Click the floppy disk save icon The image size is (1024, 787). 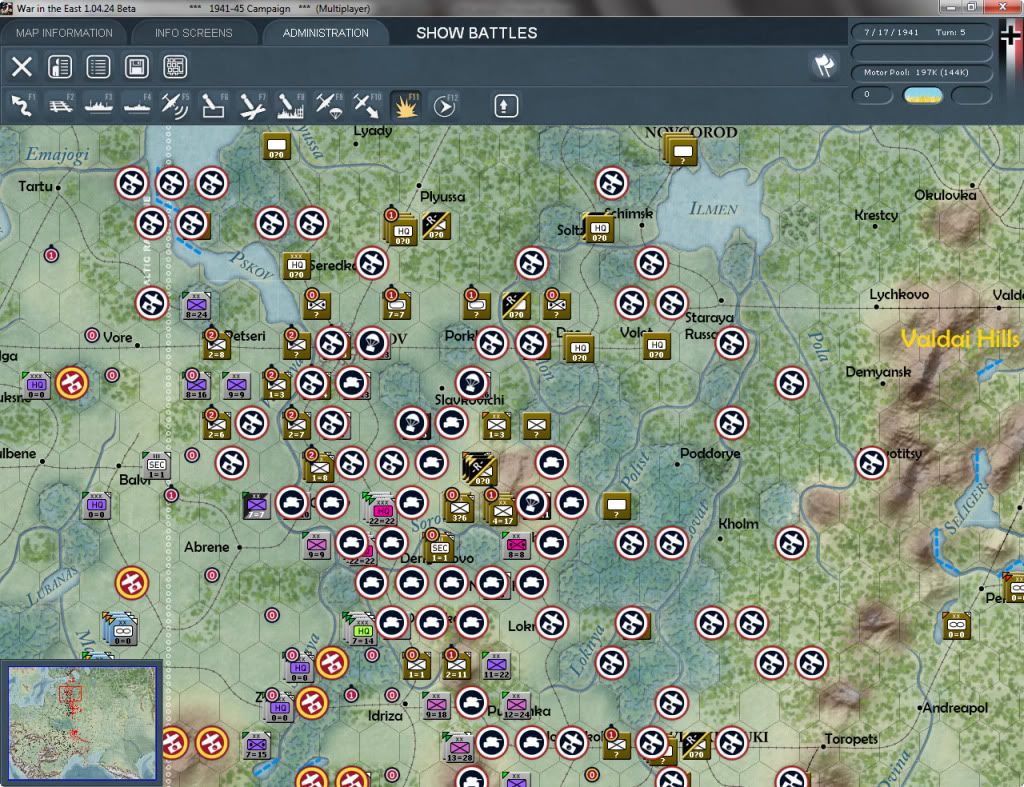pos(136,67)
